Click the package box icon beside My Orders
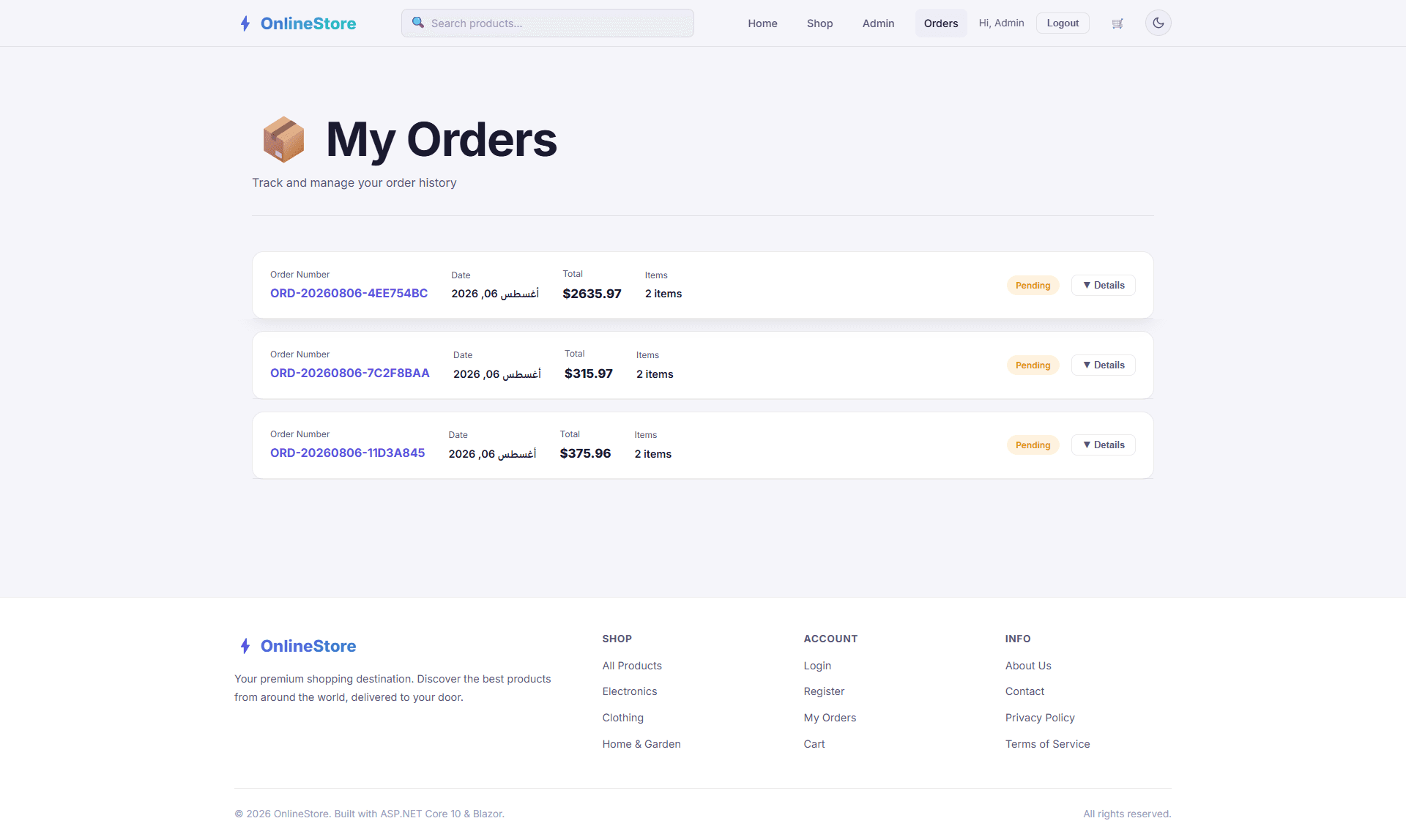Viewport: 1406px width, 840px height. pos(283,139)
